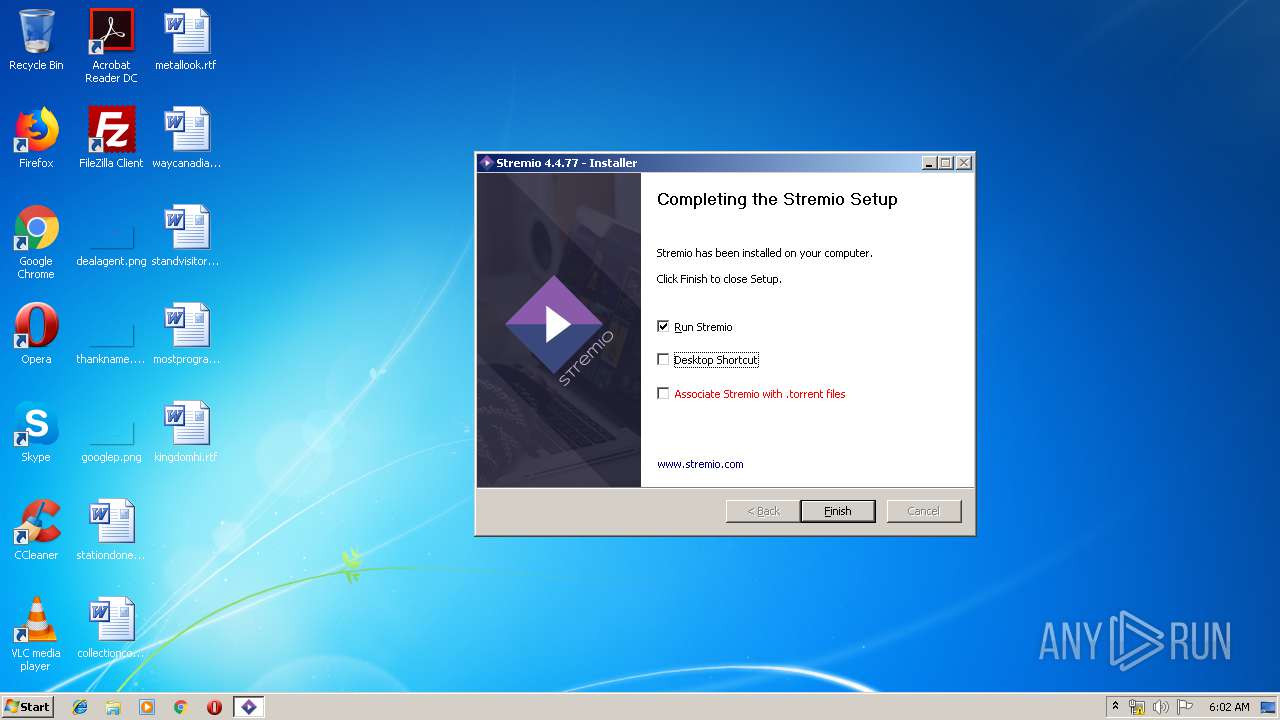Open Skype desktop shortcut
1280x720 pixels.
tap(36, 432)
